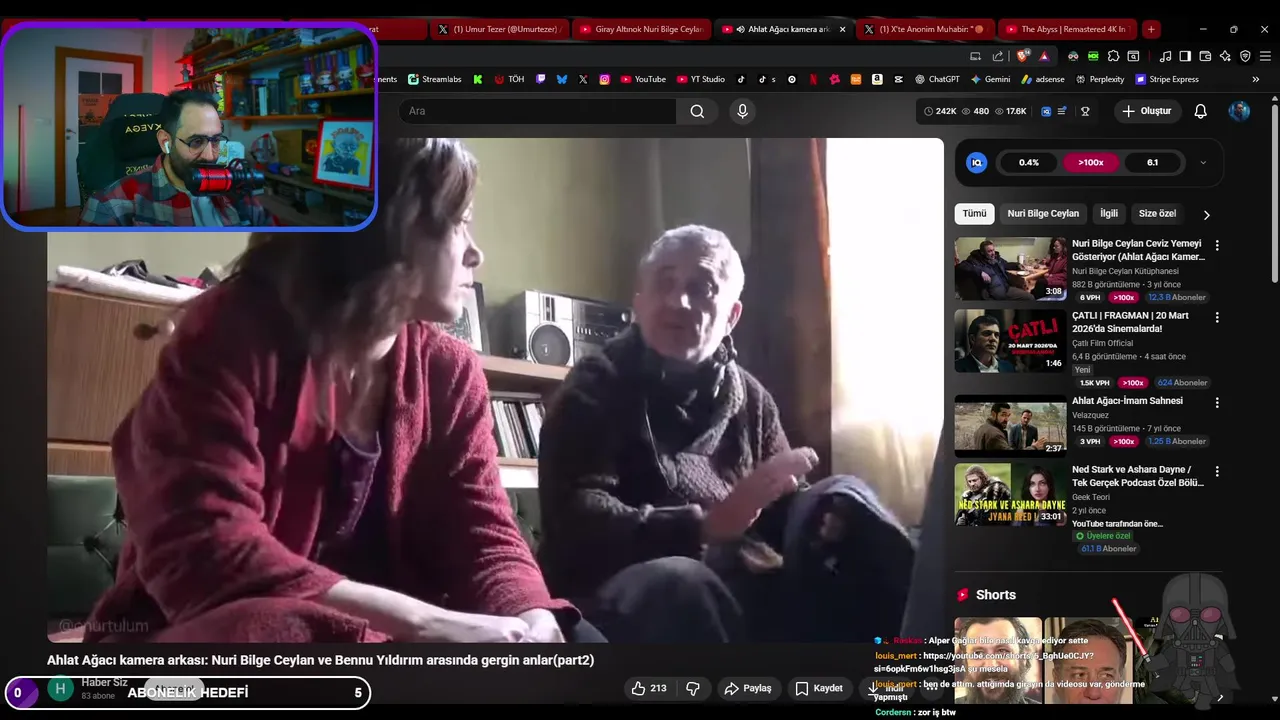Show more bookmarks with the overflow arrows
Screen dimensions: 1280x720
(1256, 79)
